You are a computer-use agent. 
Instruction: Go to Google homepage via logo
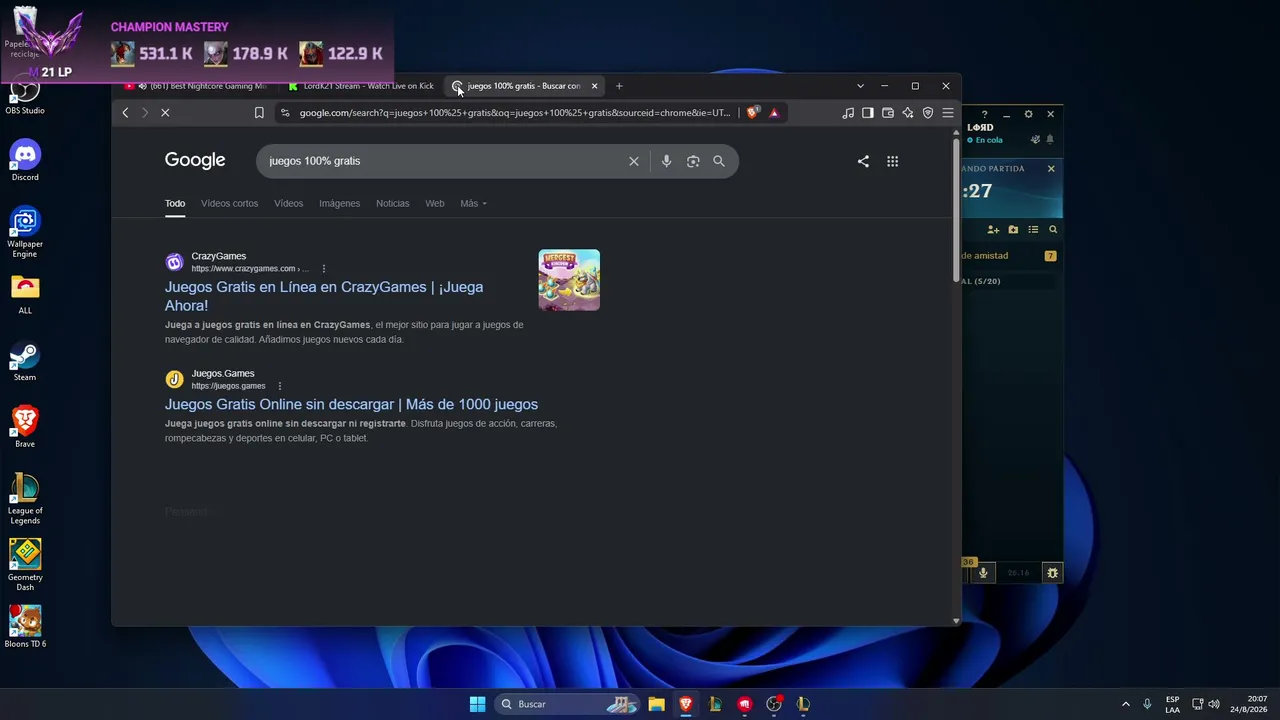coord(195,160)
